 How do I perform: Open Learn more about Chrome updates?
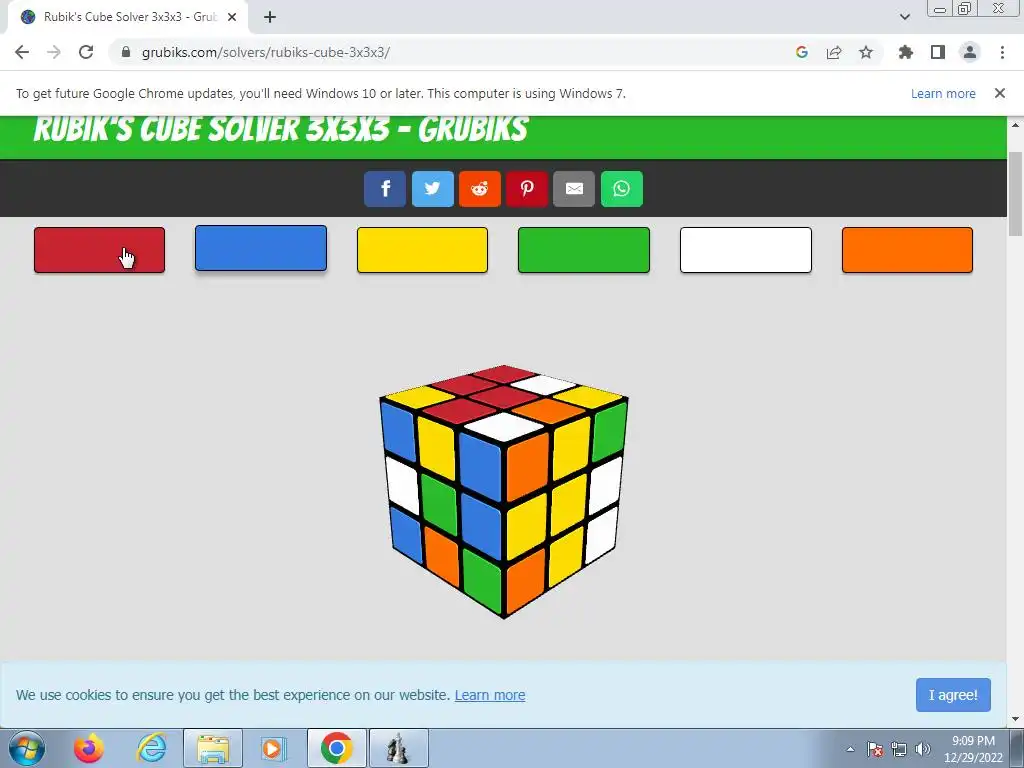[943, 93]
